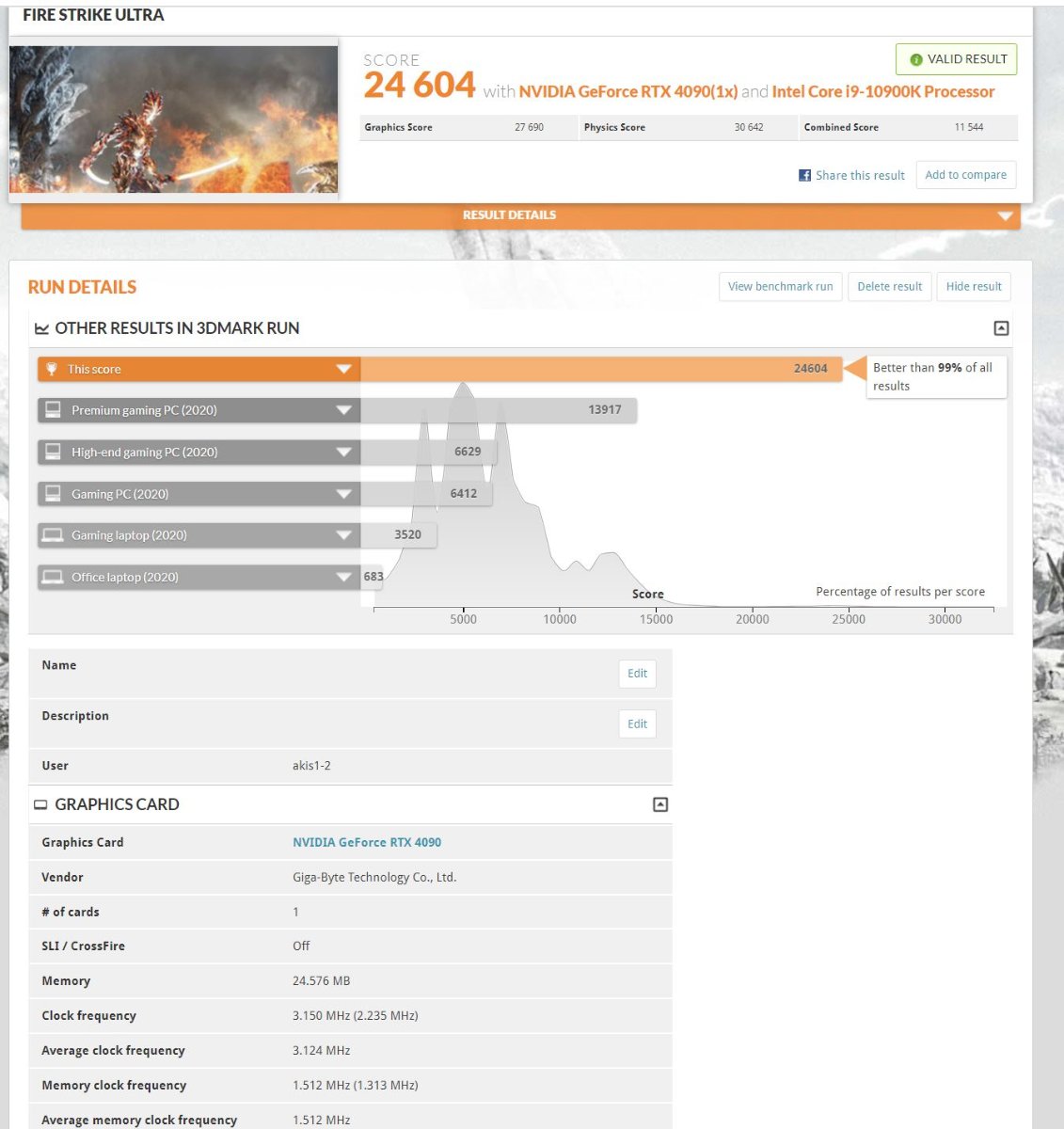Open the Office laptop (2020) dropdown arrow
Screen dimensions: 1064x1129
(x=343, y=577)
